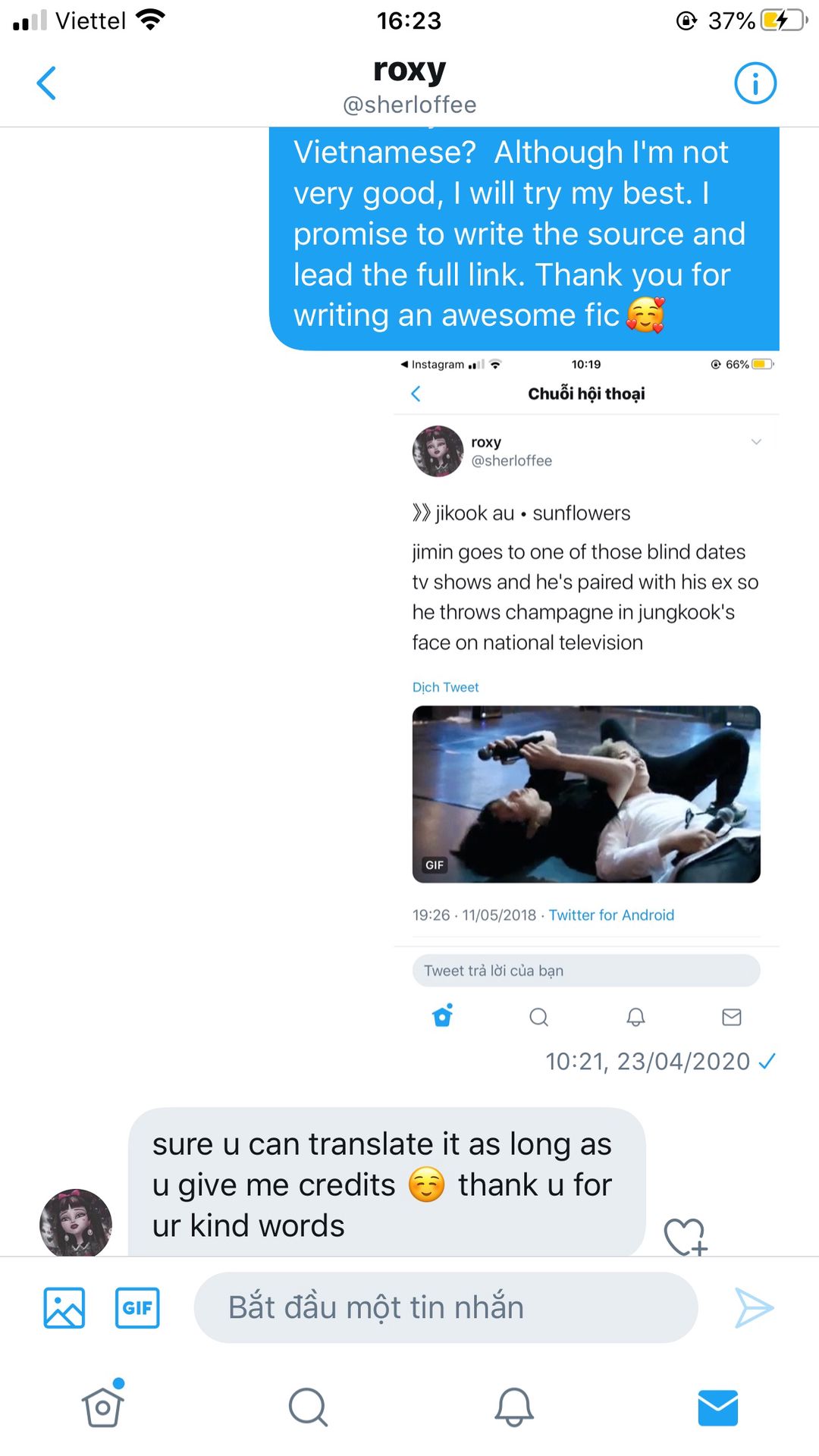This screenshot has width=819, height=1456.
Task: Add heart reaction to roxy's reply
Action: pyautogui.click(x=685, y=1236)
